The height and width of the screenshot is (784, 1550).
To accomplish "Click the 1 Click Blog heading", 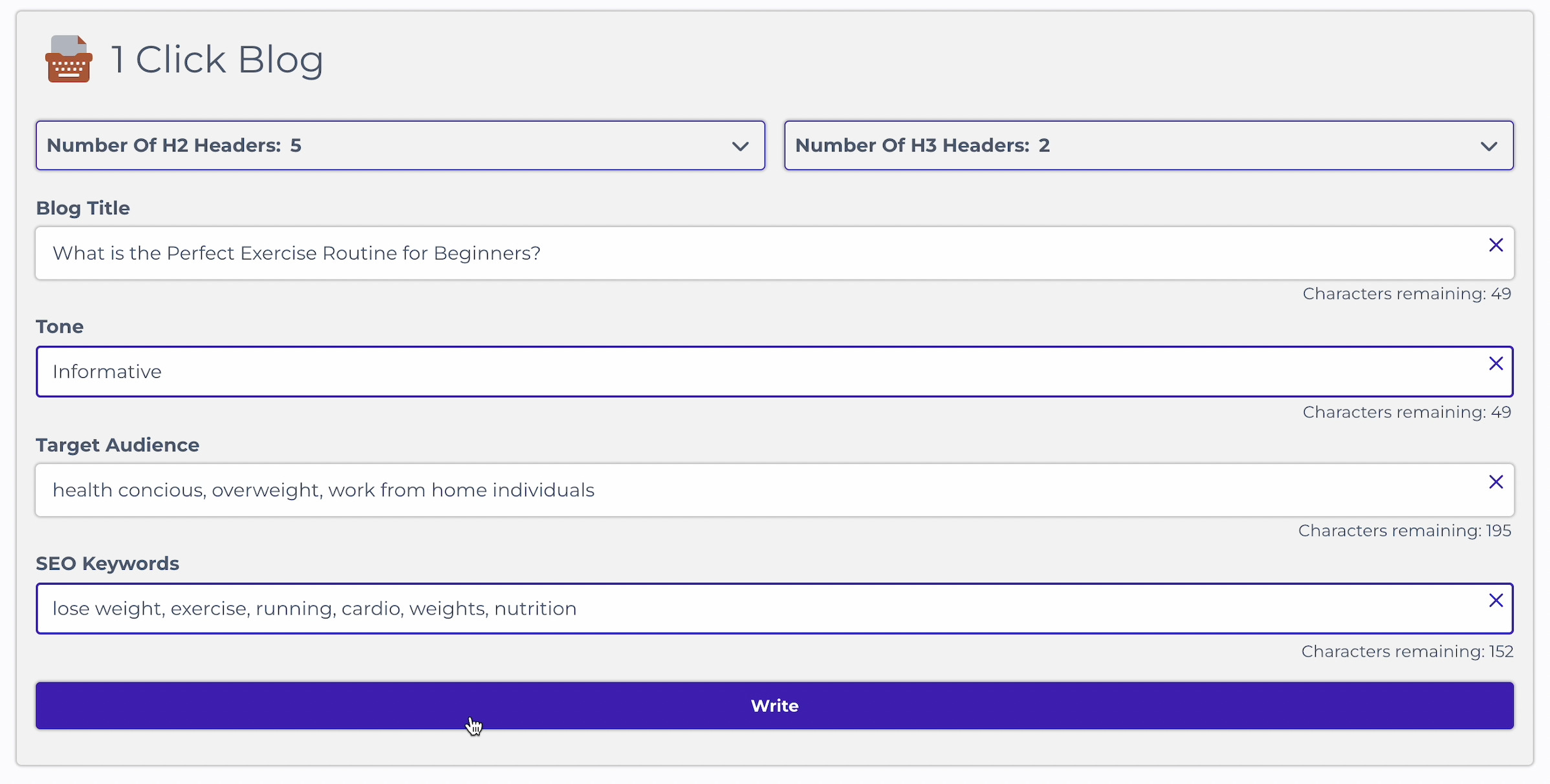I will (217, 60).
